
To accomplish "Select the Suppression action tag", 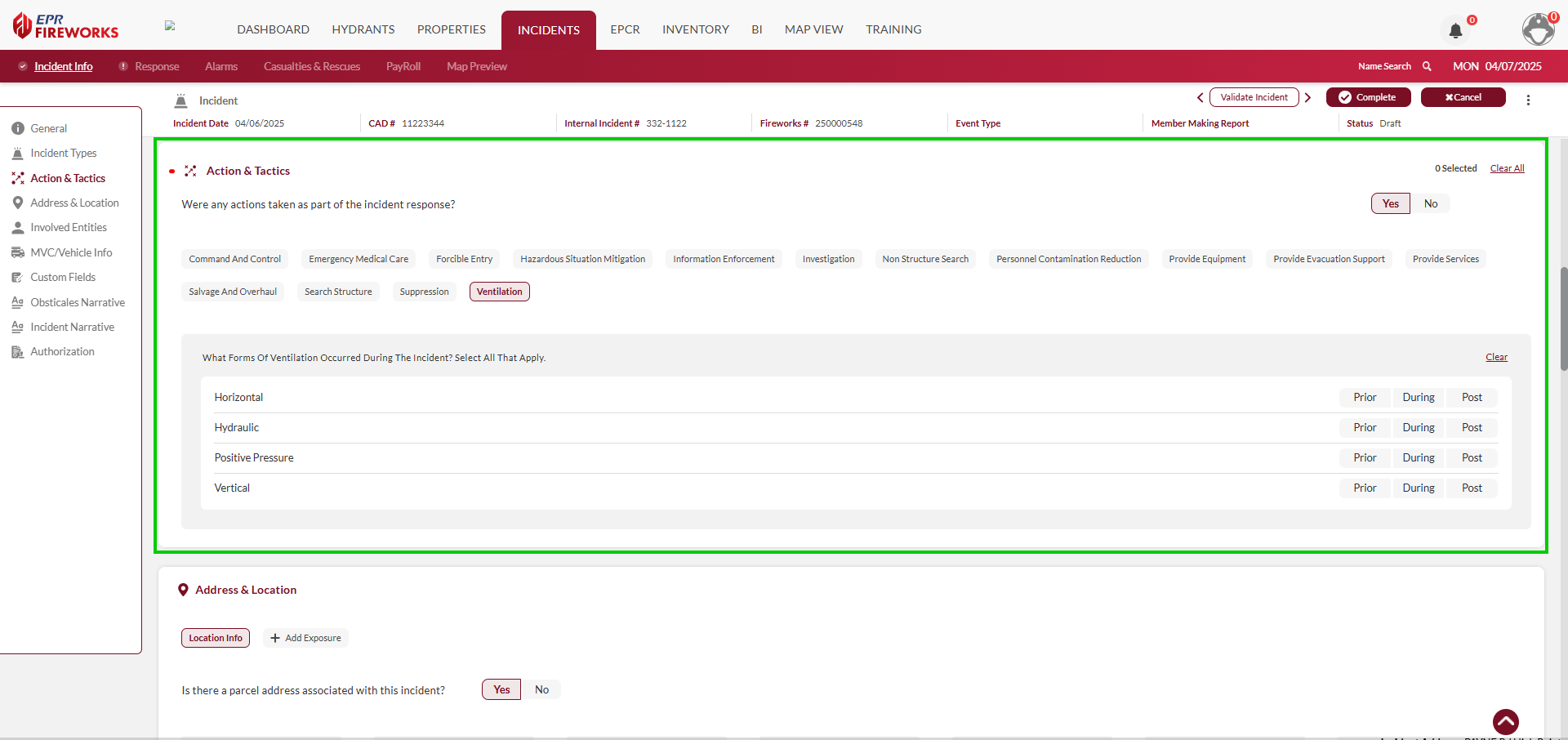I will (424, 292).
